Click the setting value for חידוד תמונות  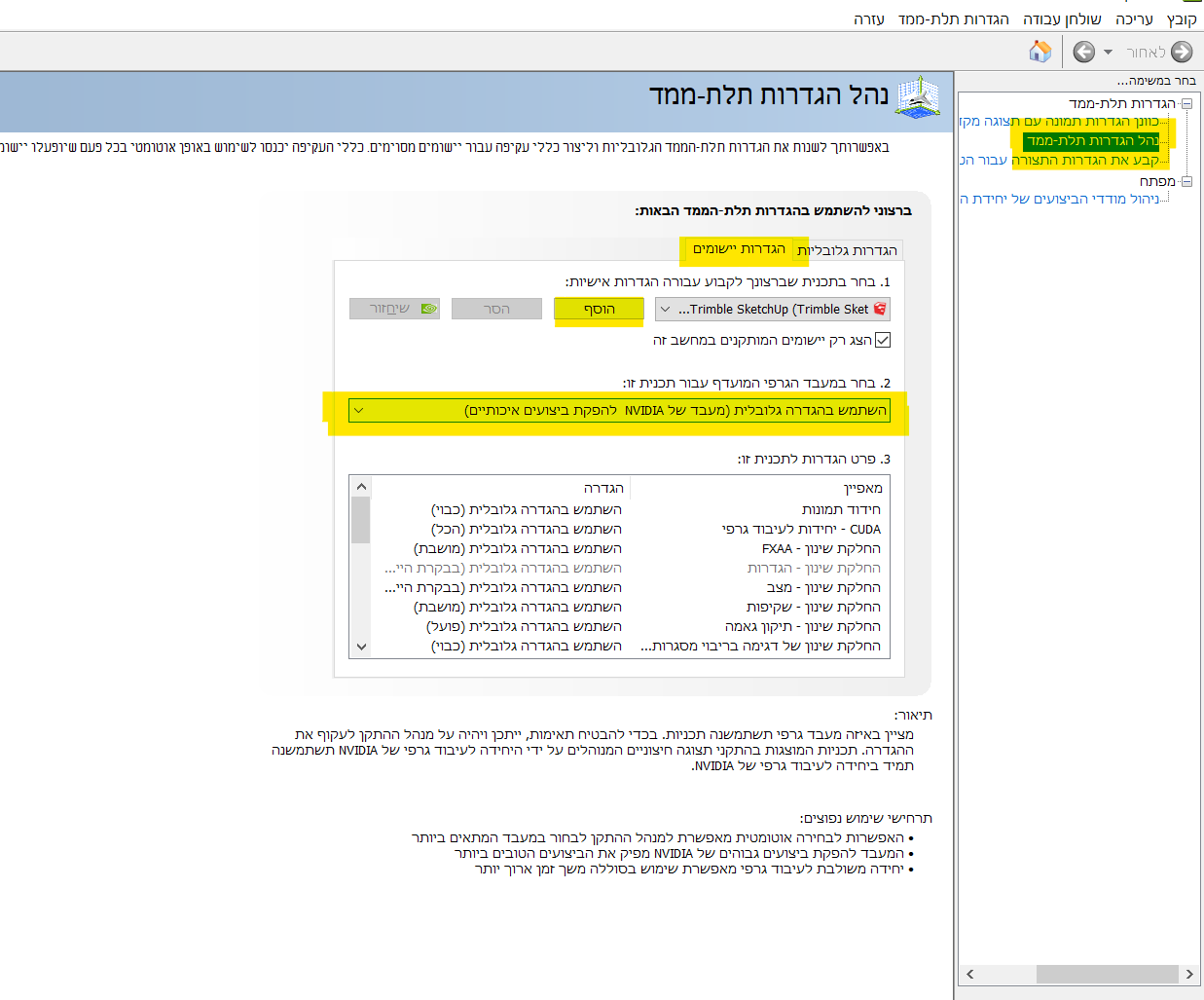point(527,509)
